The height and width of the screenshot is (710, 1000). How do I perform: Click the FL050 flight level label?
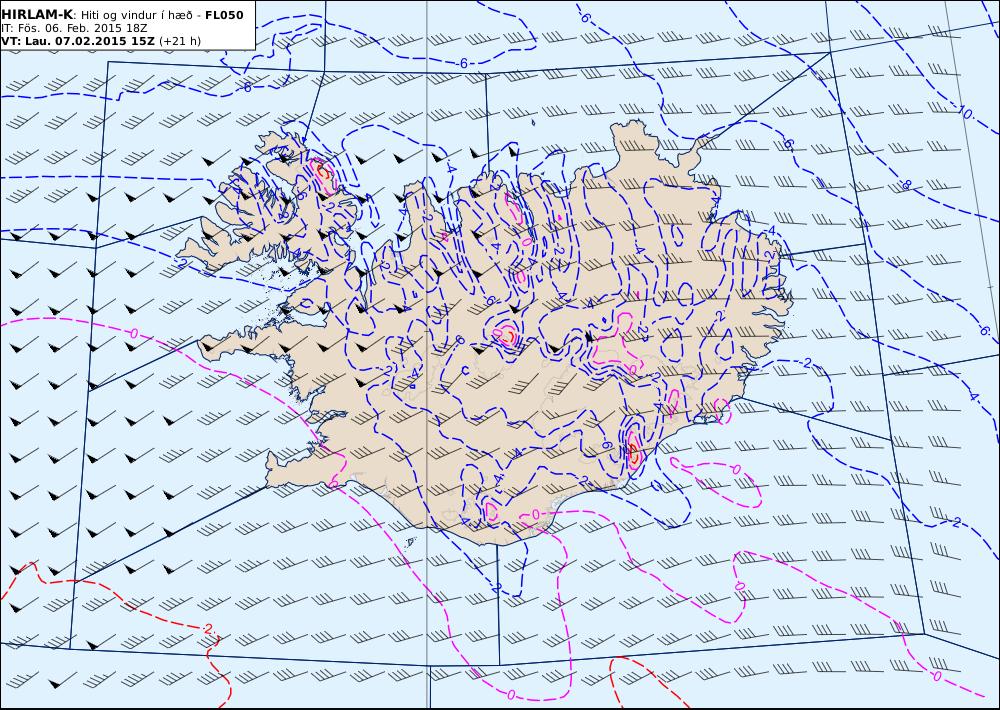point(224,15)
